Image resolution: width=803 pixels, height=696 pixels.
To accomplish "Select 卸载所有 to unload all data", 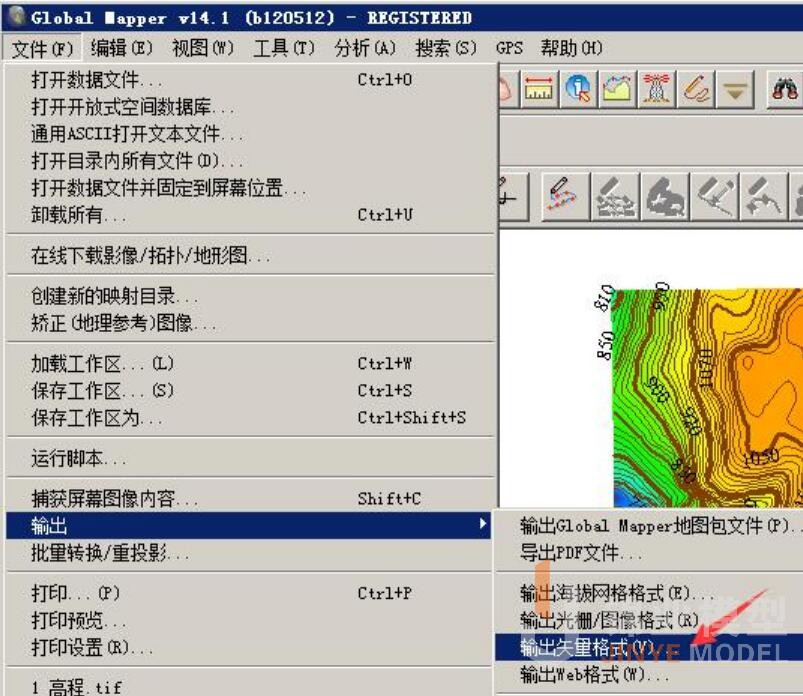I will tap(250, 215).
